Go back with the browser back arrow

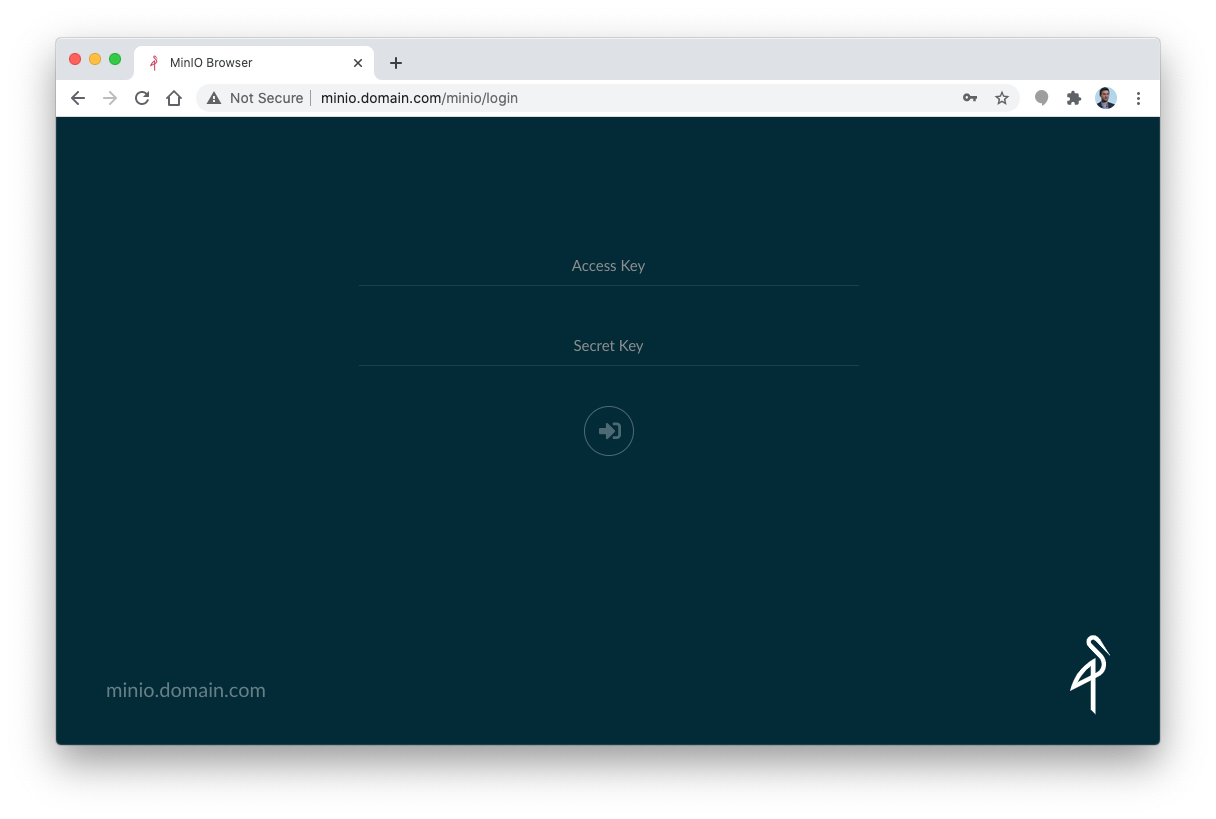tap(78, 98)
